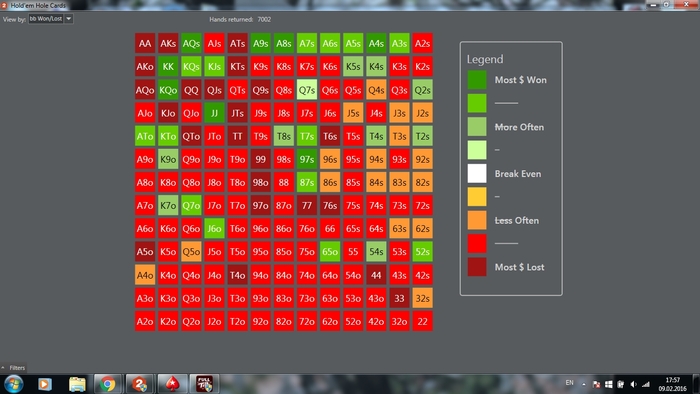
Task: Select the Q5o orange cell
Action: [x=191, y=252]
